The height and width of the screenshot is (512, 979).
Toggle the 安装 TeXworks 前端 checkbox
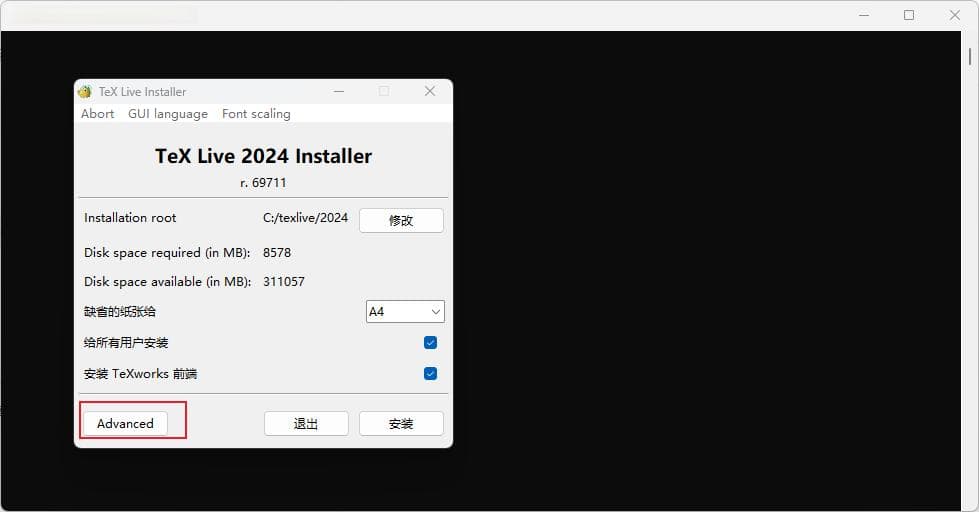point(430,373)
